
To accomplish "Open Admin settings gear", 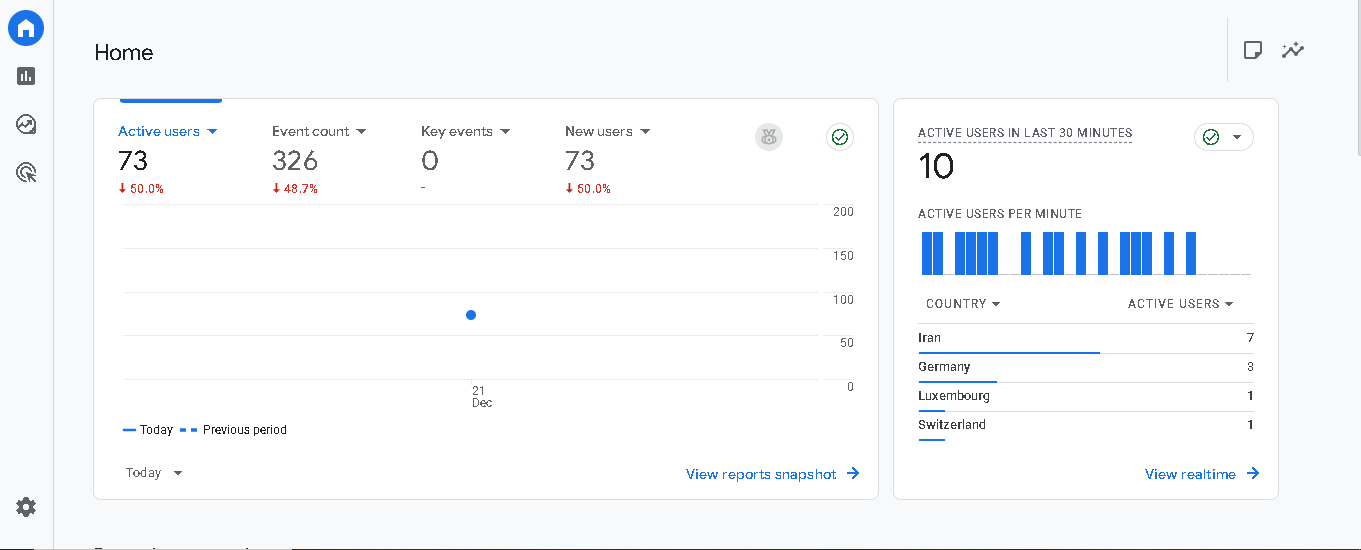I will pos(26,507).
